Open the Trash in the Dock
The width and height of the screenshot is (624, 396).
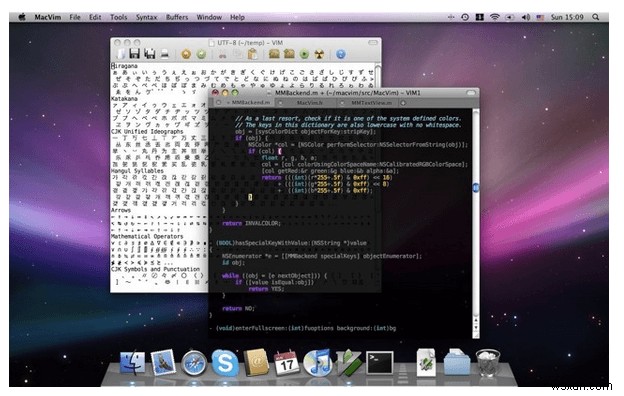[488, 363]
